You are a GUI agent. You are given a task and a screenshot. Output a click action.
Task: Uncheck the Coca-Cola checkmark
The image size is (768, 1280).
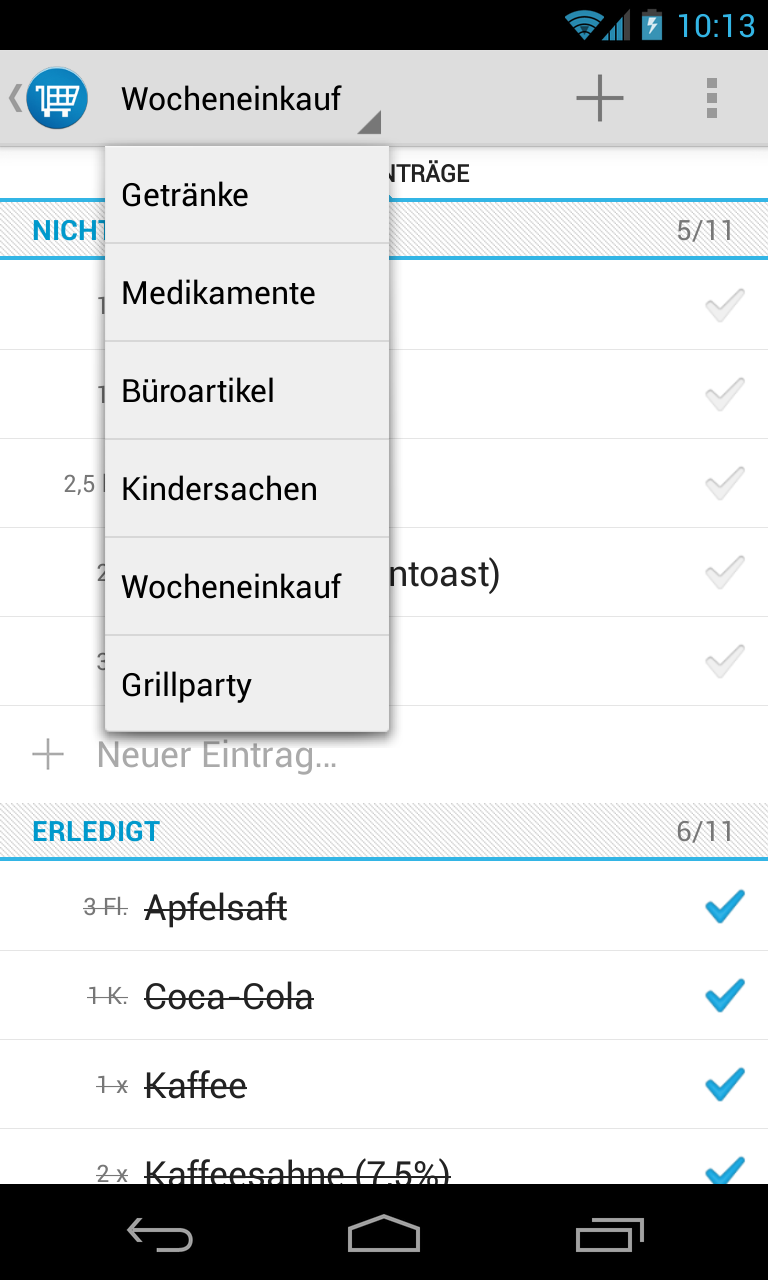(725, 996)
